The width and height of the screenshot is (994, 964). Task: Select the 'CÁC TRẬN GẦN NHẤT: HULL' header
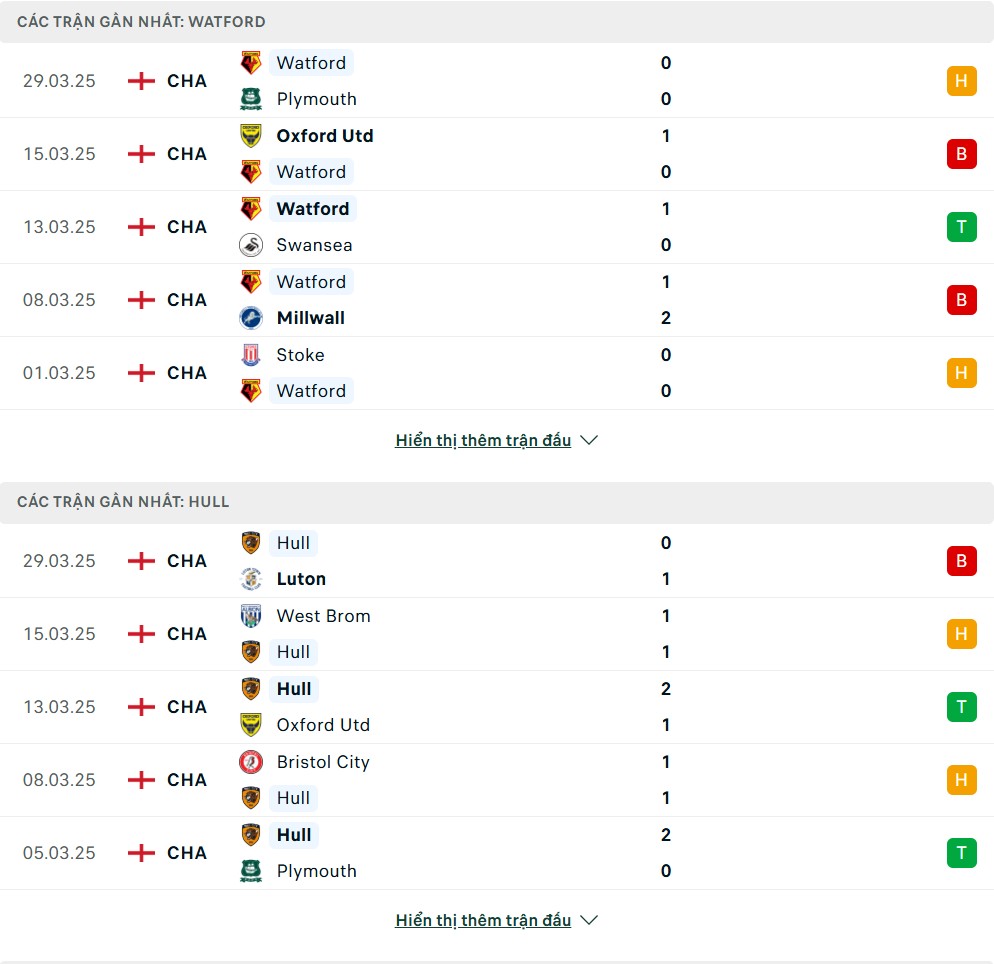[x=123, y=501]
